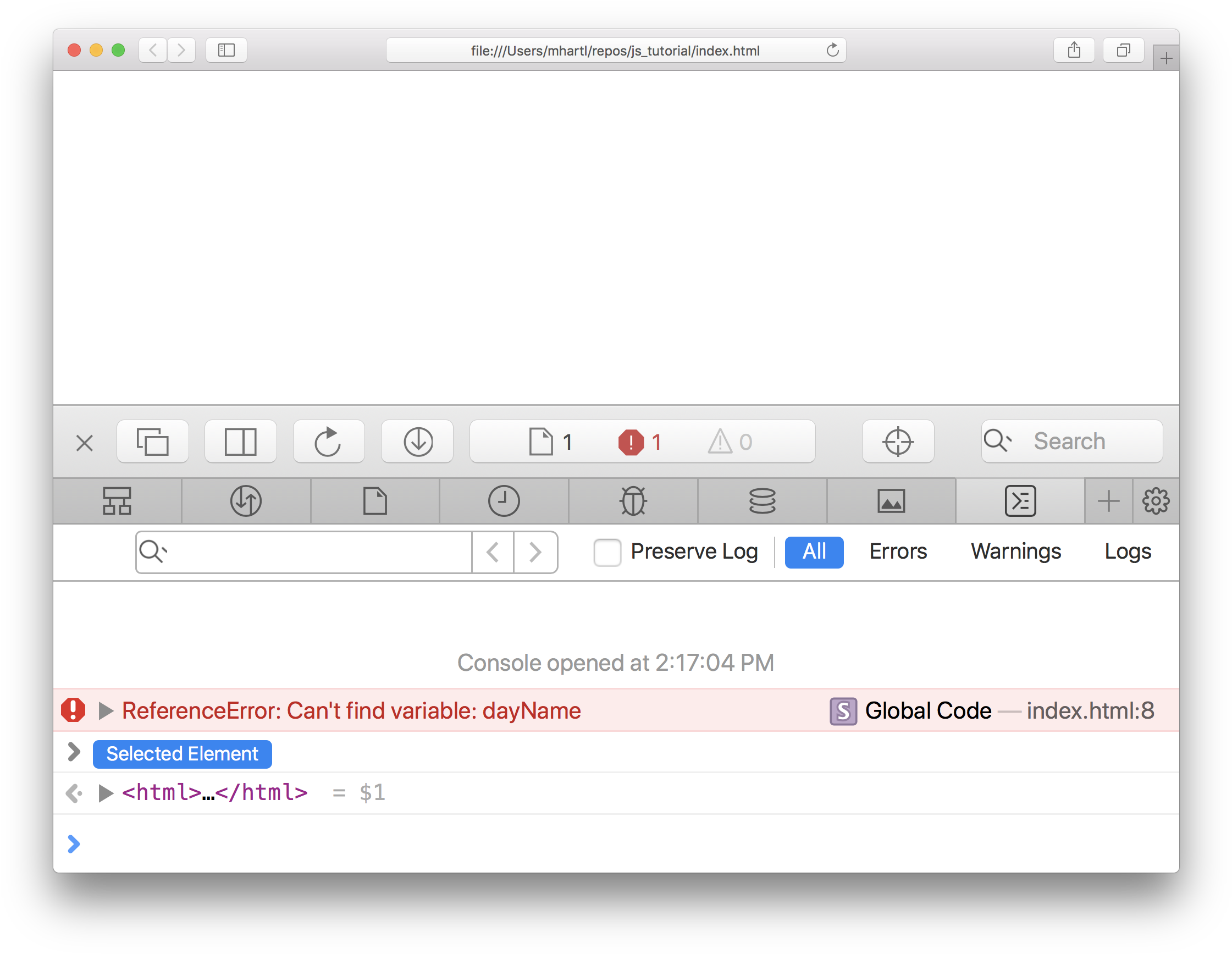Click the html element result
The height and width of the screenshot is (954, 1232).
215,793
